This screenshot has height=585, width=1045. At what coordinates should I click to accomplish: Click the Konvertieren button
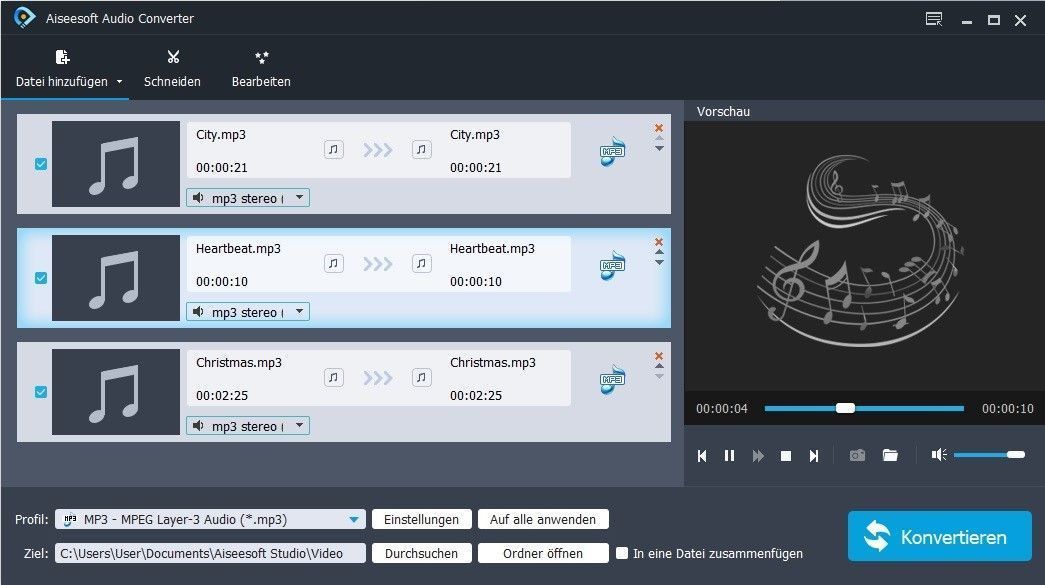click(939, 537)
